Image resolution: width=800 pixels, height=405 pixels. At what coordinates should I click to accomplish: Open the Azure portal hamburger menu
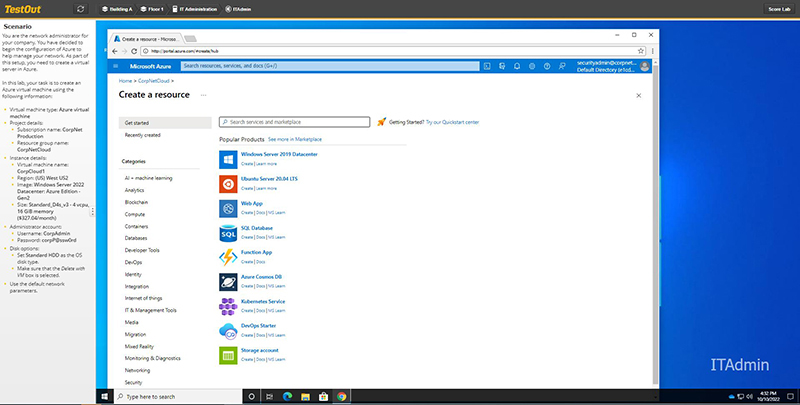tap(116, 66)
